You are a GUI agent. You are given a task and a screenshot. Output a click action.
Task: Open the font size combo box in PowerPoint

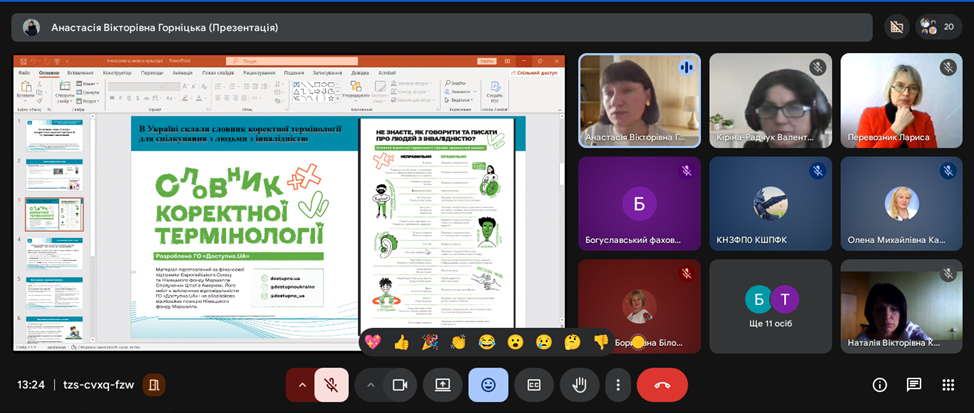point(172,87)
